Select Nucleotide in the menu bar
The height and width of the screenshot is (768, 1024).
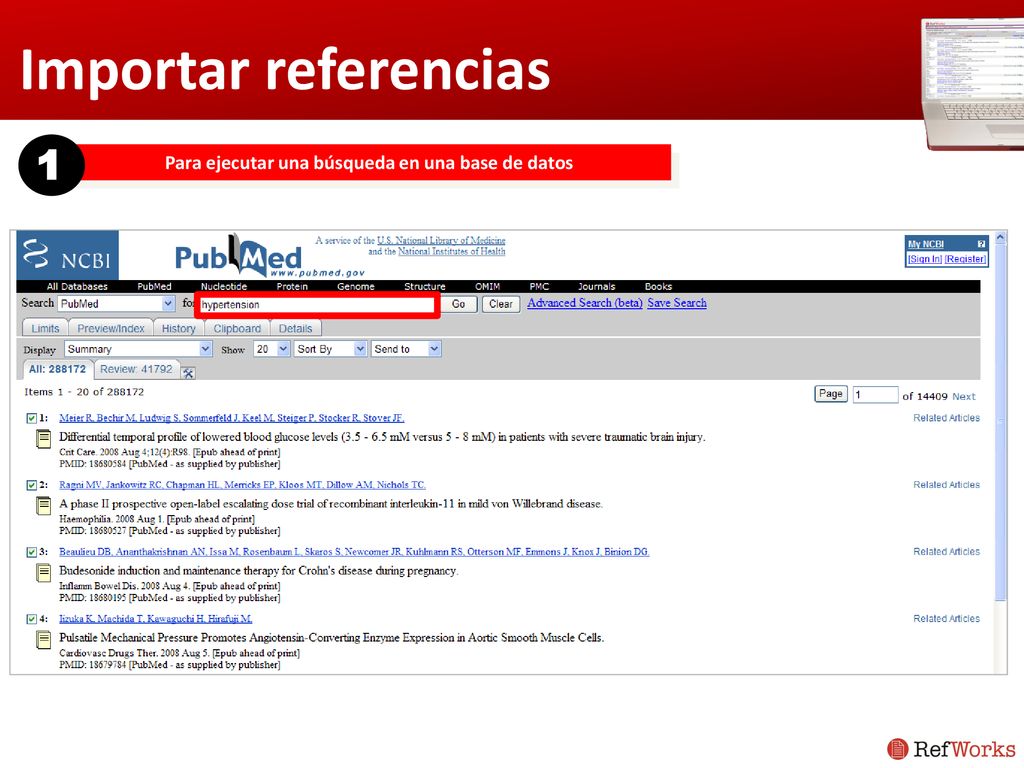224,287
